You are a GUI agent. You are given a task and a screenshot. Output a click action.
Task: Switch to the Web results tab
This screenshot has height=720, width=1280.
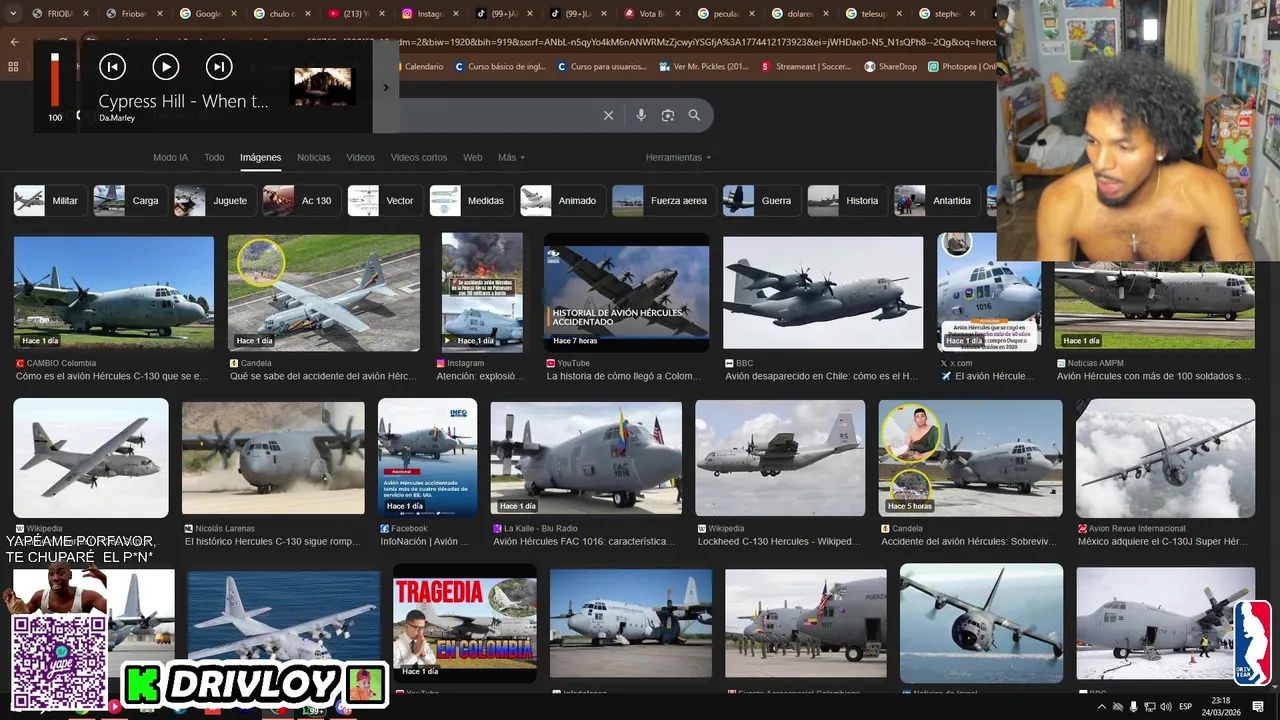(x=473, y=157)
